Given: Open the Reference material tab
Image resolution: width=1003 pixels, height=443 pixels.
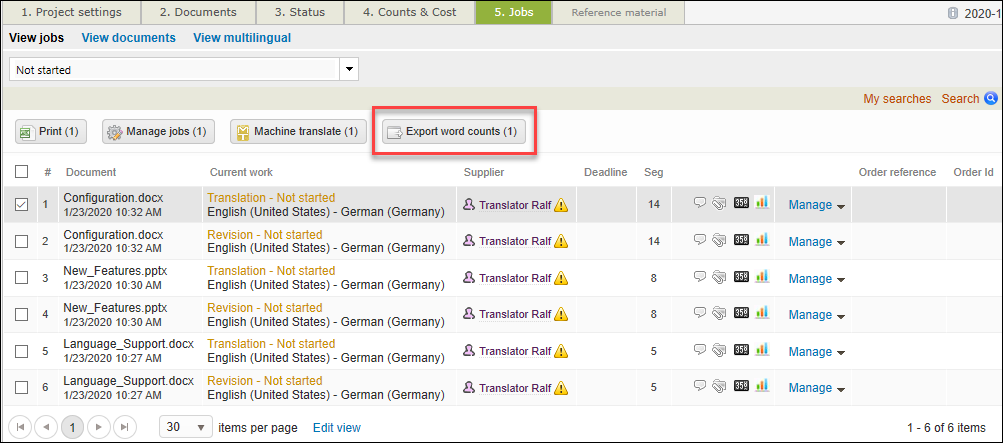Looking at the screenshot, I should coord(619,13).
